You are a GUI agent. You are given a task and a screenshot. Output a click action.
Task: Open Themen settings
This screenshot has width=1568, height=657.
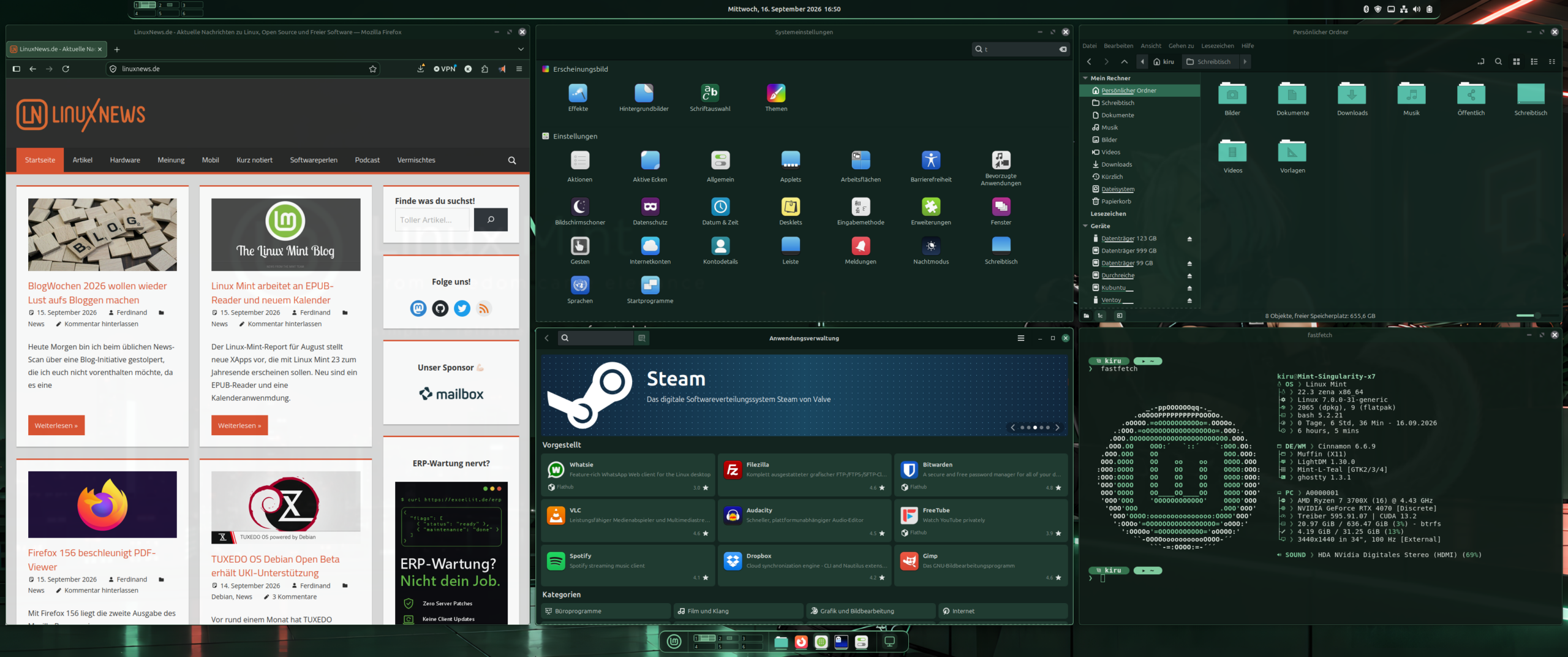776,97
